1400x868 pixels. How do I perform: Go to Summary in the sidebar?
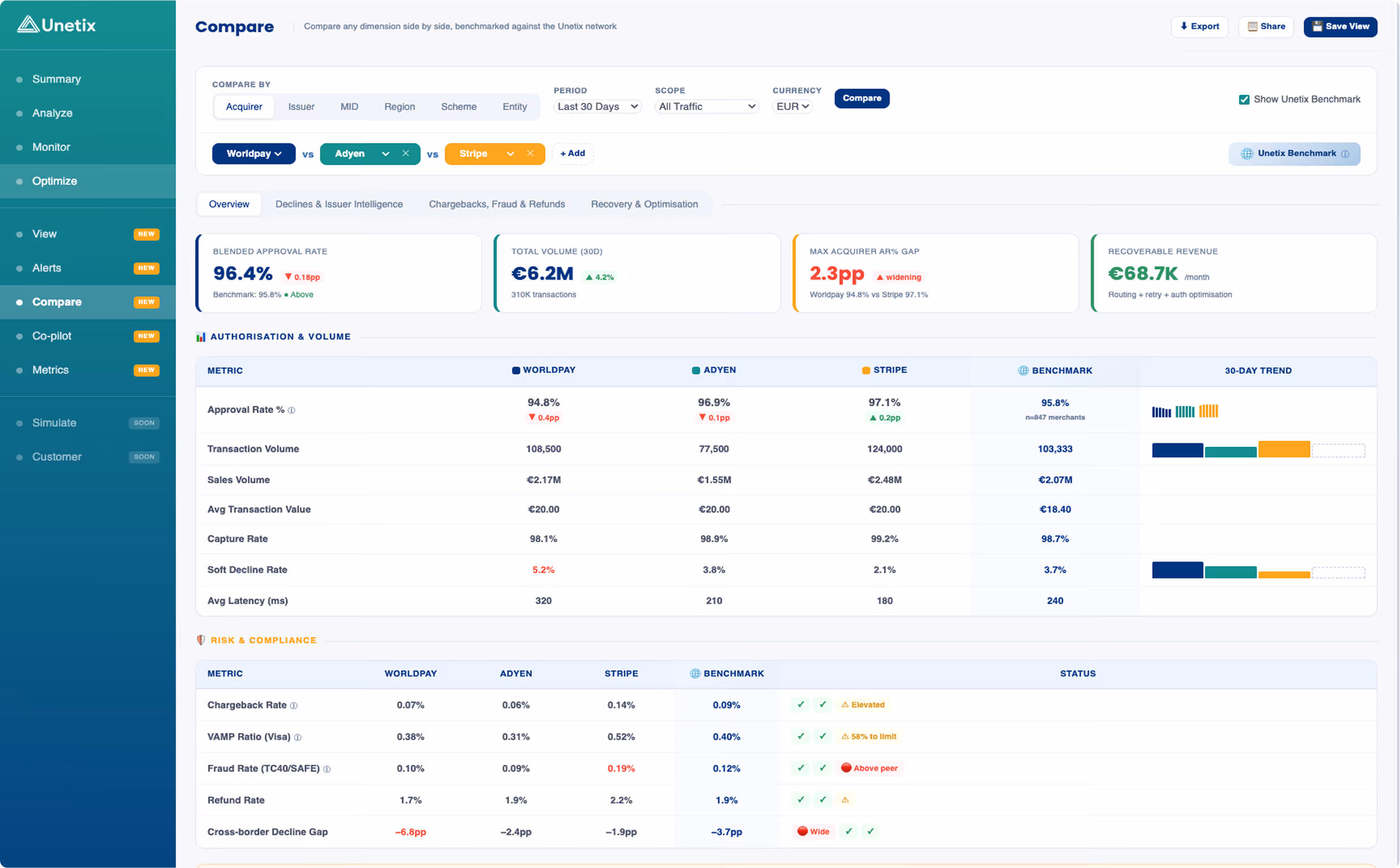coord(88,79)
